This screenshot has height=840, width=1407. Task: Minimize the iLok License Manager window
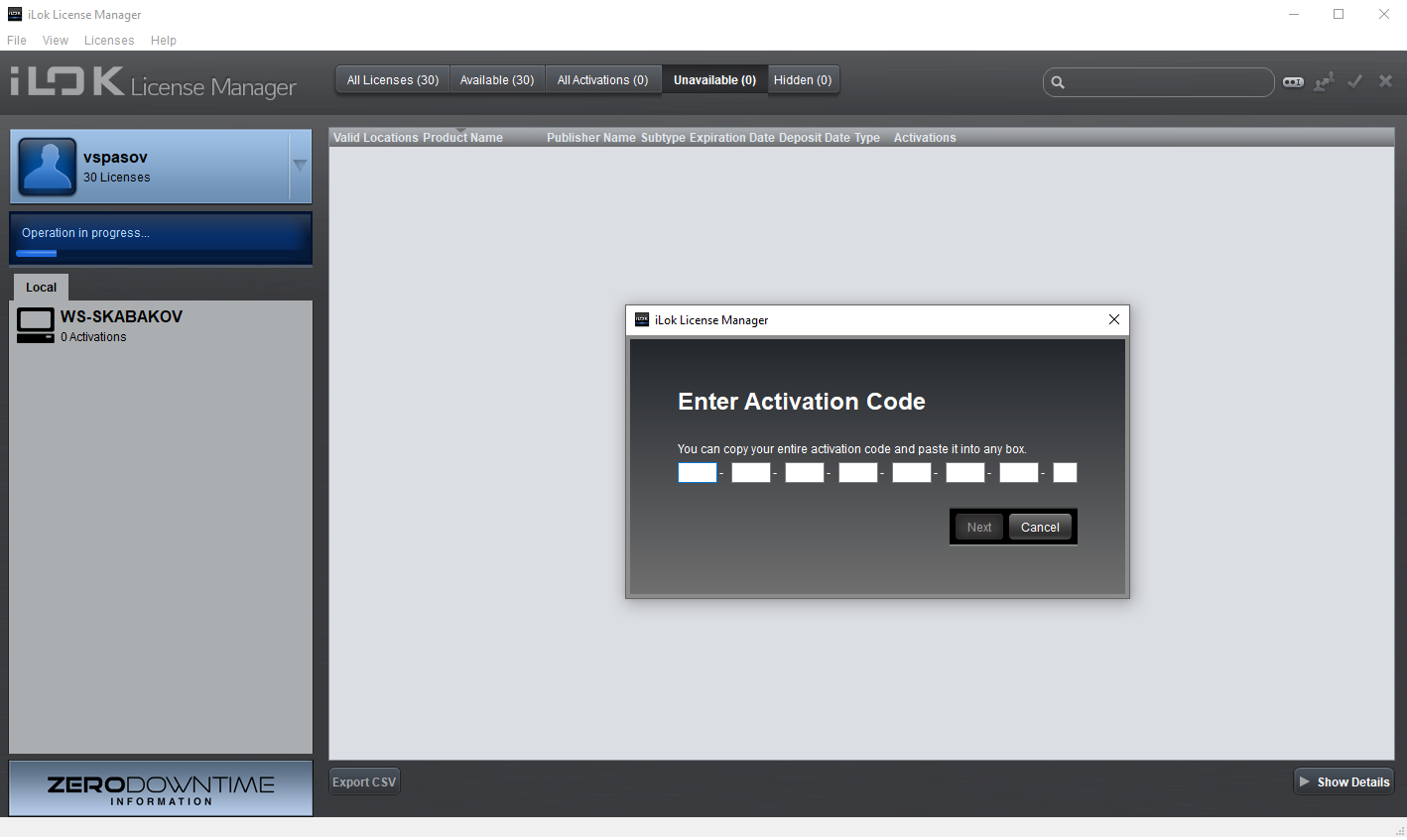[x=1294, y=14]
